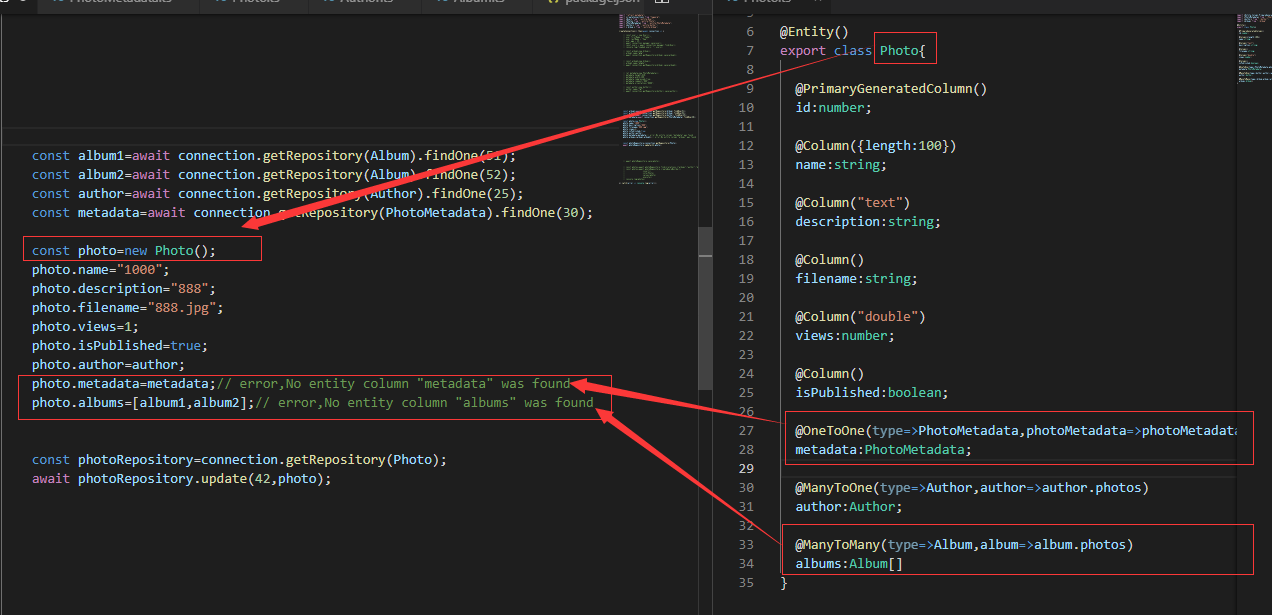
Task: Click the 'metadata:PhotoMetadata;' property line
Action: tap(884, 449)
